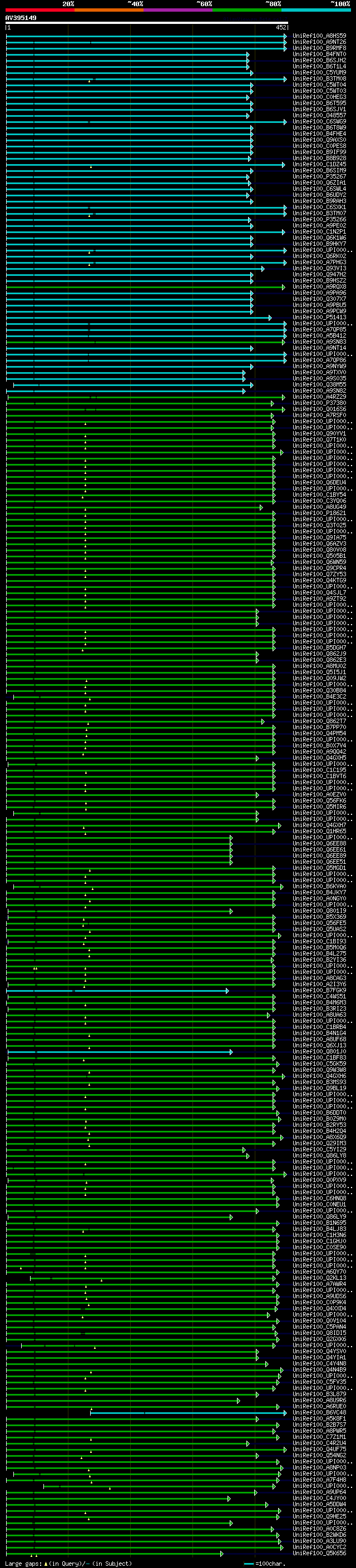This screenshot has width=356, height=1568.
Task: Click the UniRef100_Q0PXV9 label
Action: (319, 1180)
